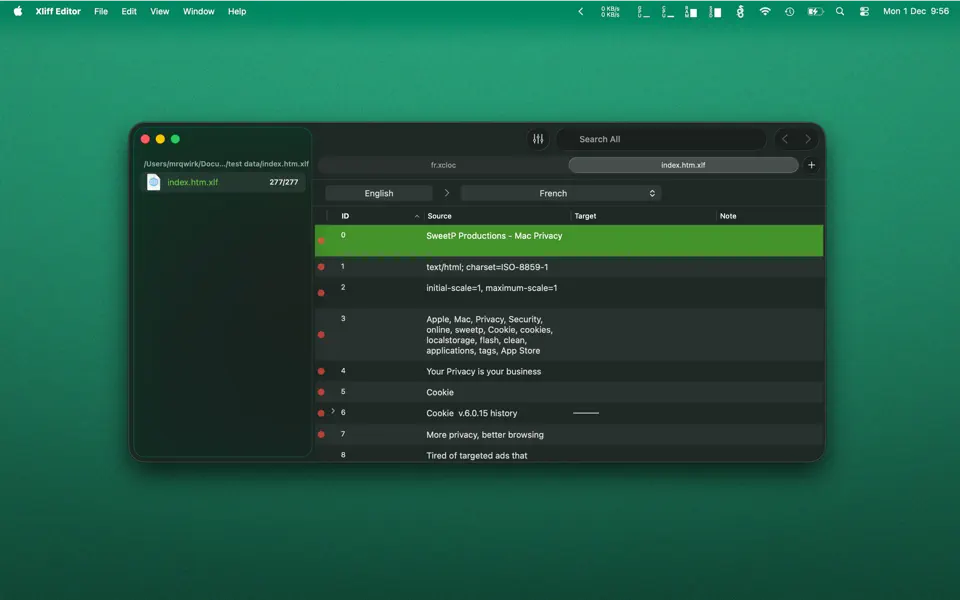
Task: Navigate forward with the right chevron arrow
Action: tap(809, 139)
